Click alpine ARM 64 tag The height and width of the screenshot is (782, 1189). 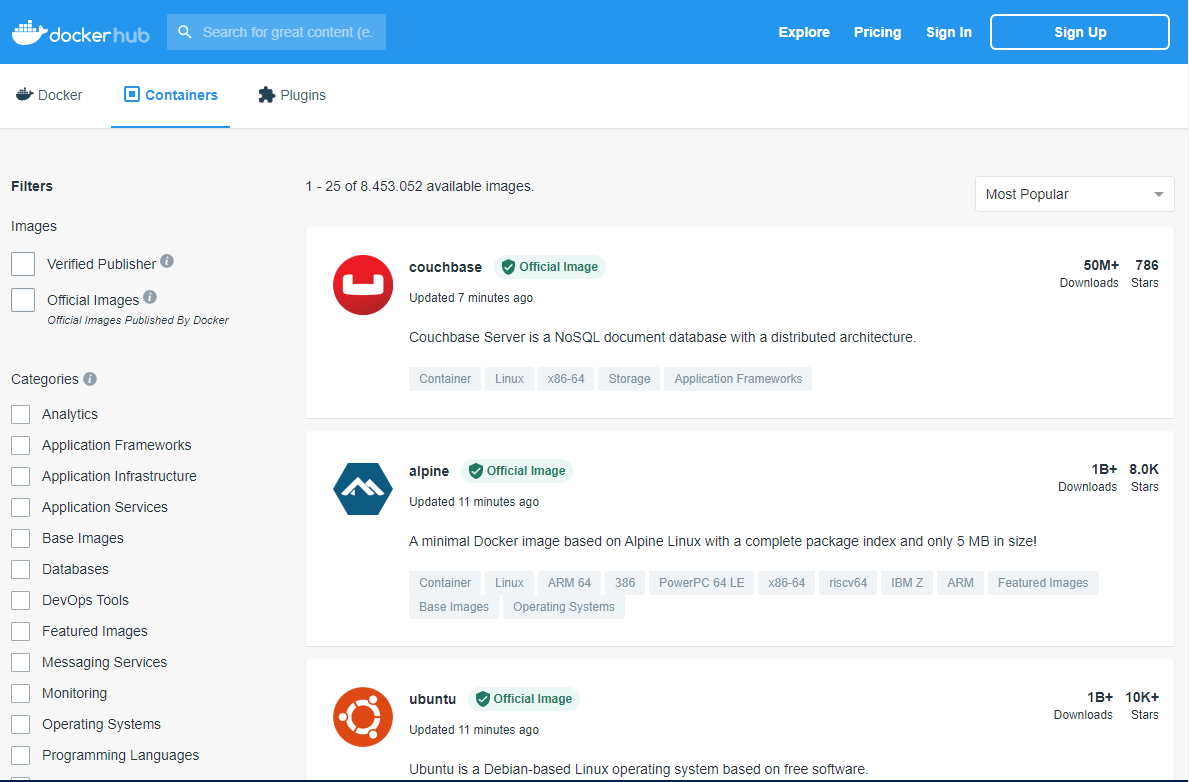pos(569,583)
